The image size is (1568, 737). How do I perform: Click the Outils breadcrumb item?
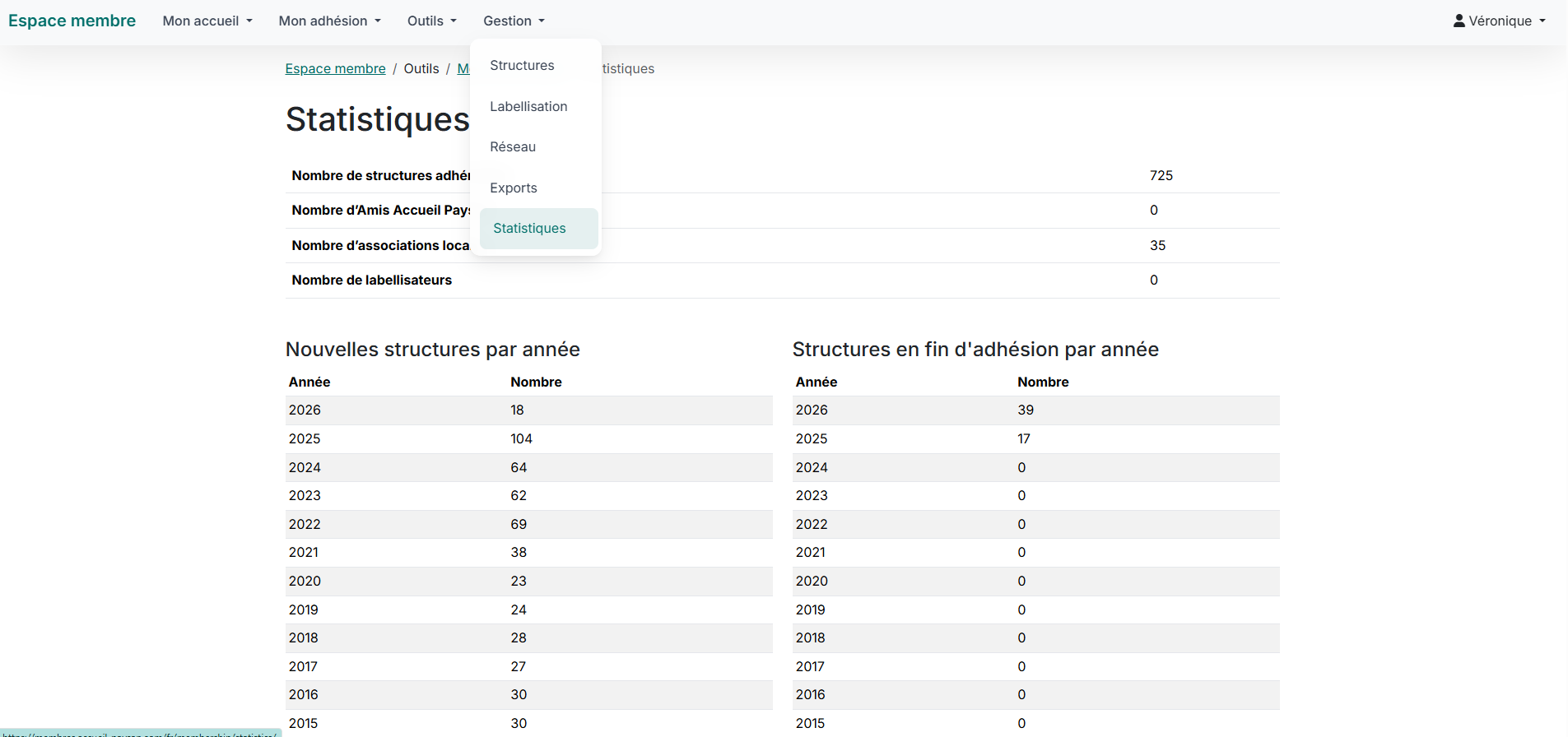(421, 69)
